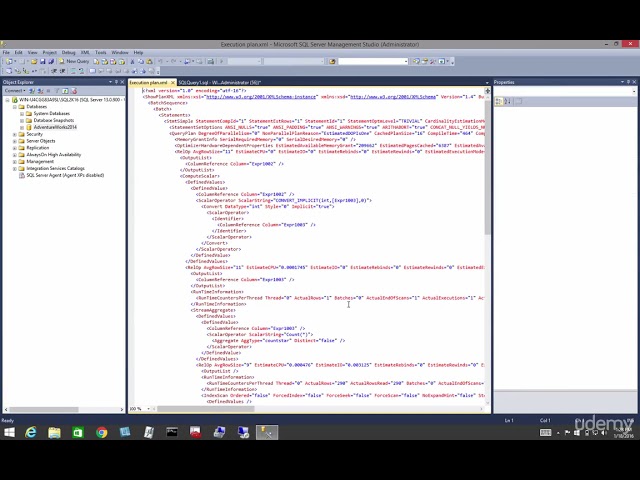This screenshot has width=640, height=480.
Task: Open the Tools menu
Action: tap(100, 53)
